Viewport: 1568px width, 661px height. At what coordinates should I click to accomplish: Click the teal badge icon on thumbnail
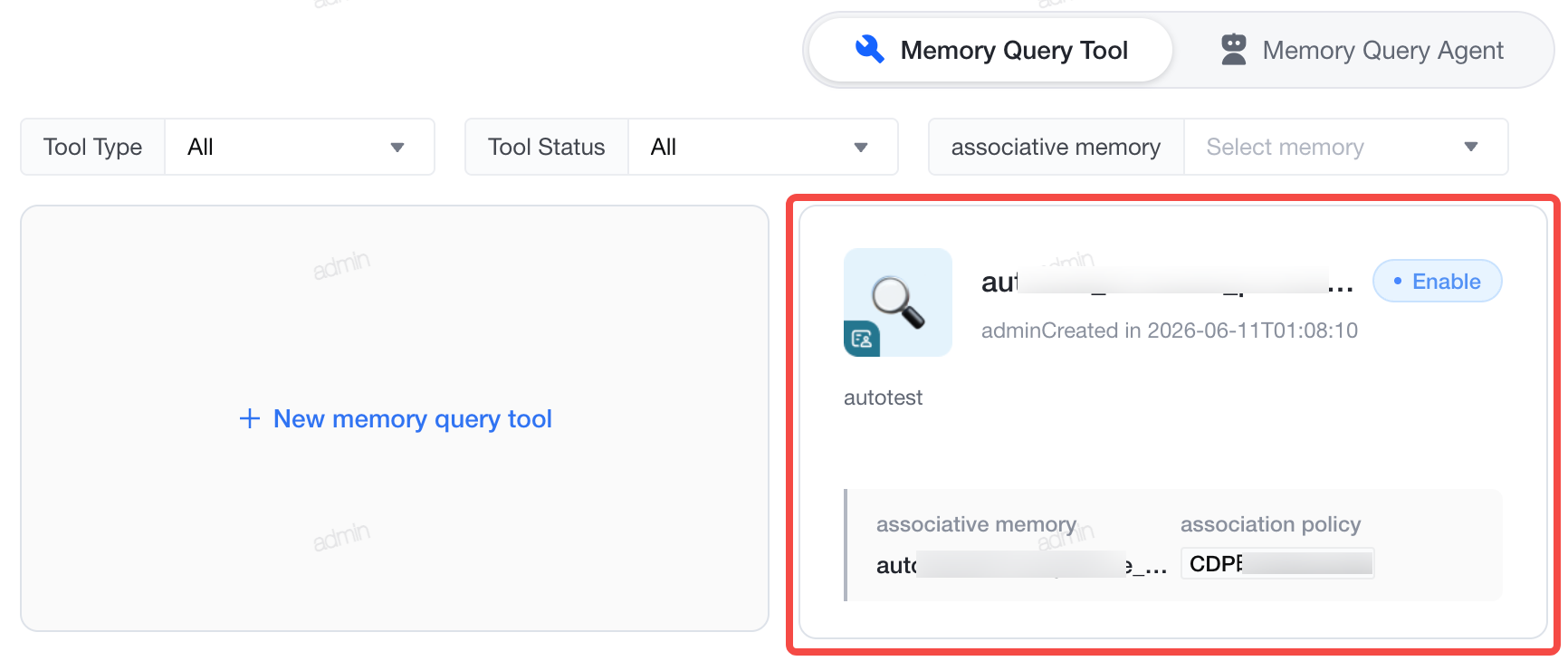tap(862, 339)
